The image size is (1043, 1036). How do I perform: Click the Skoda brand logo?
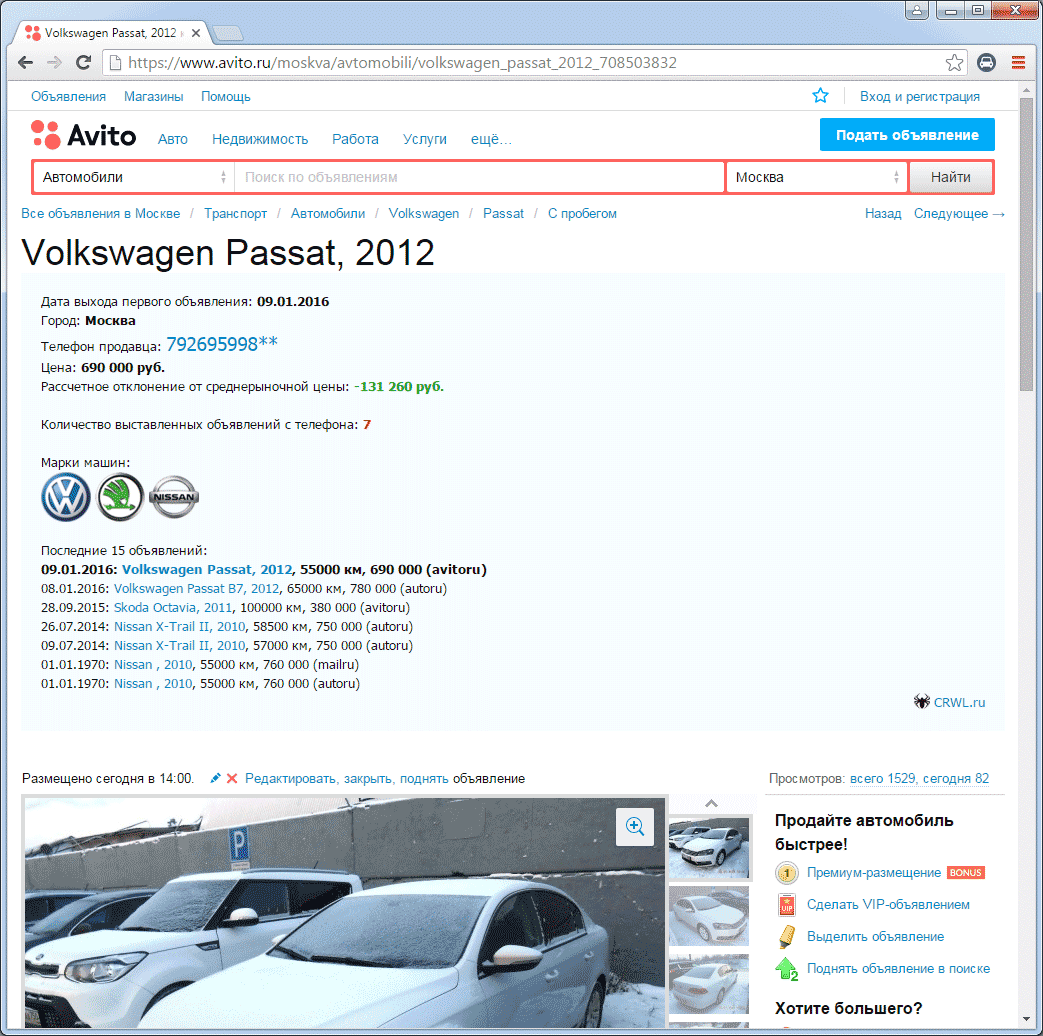120,497
